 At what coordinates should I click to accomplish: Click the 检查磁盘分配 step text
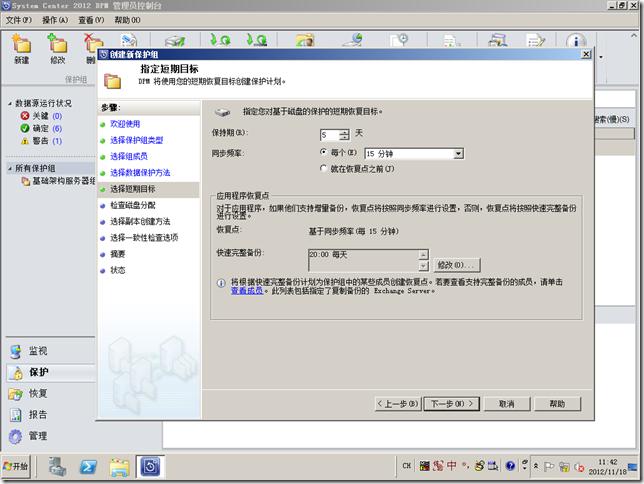point(133,205)
